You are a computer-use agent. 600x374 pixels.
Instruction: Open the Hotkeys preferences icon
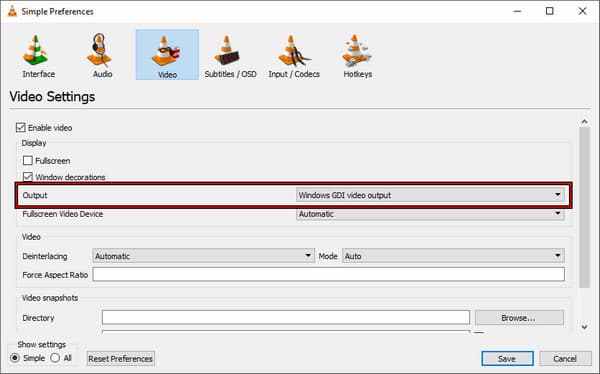click(x=357, y=50)
